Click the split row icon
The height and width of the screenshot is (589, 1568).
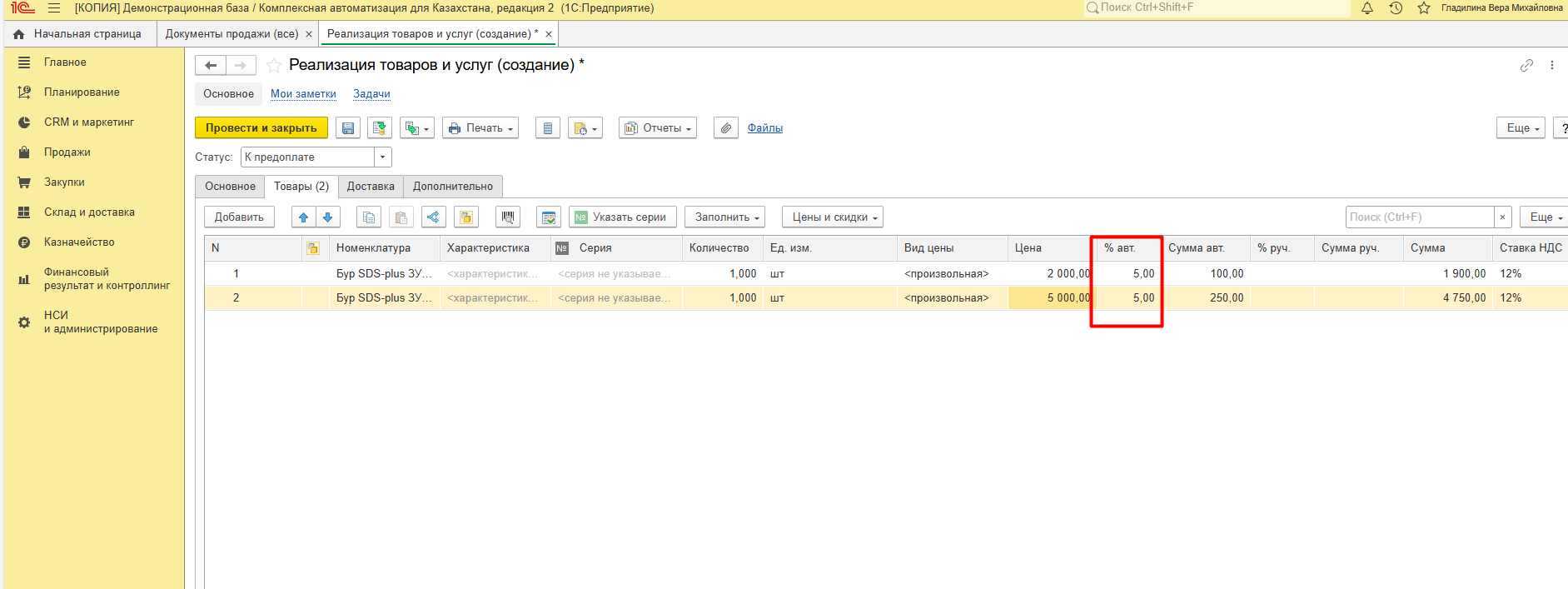click(433, 217)
